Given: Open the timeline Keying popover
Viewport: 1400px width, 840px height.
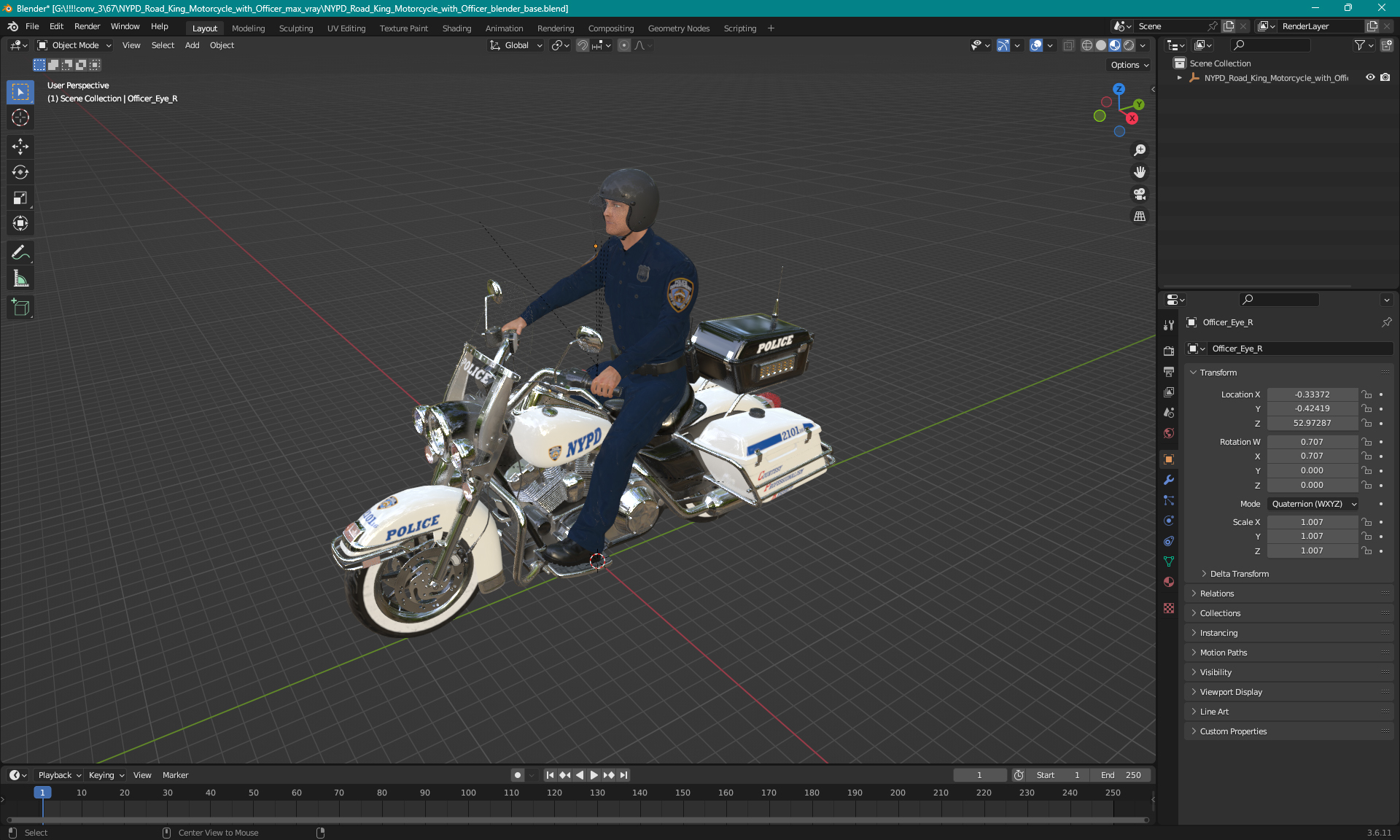Looking at the screenshot, I should (106, 775).
